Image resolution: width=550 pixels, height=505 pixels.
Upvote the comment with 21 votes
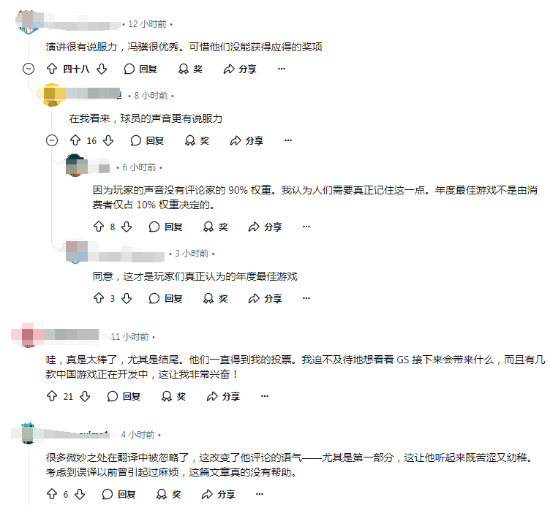(52, 396)
